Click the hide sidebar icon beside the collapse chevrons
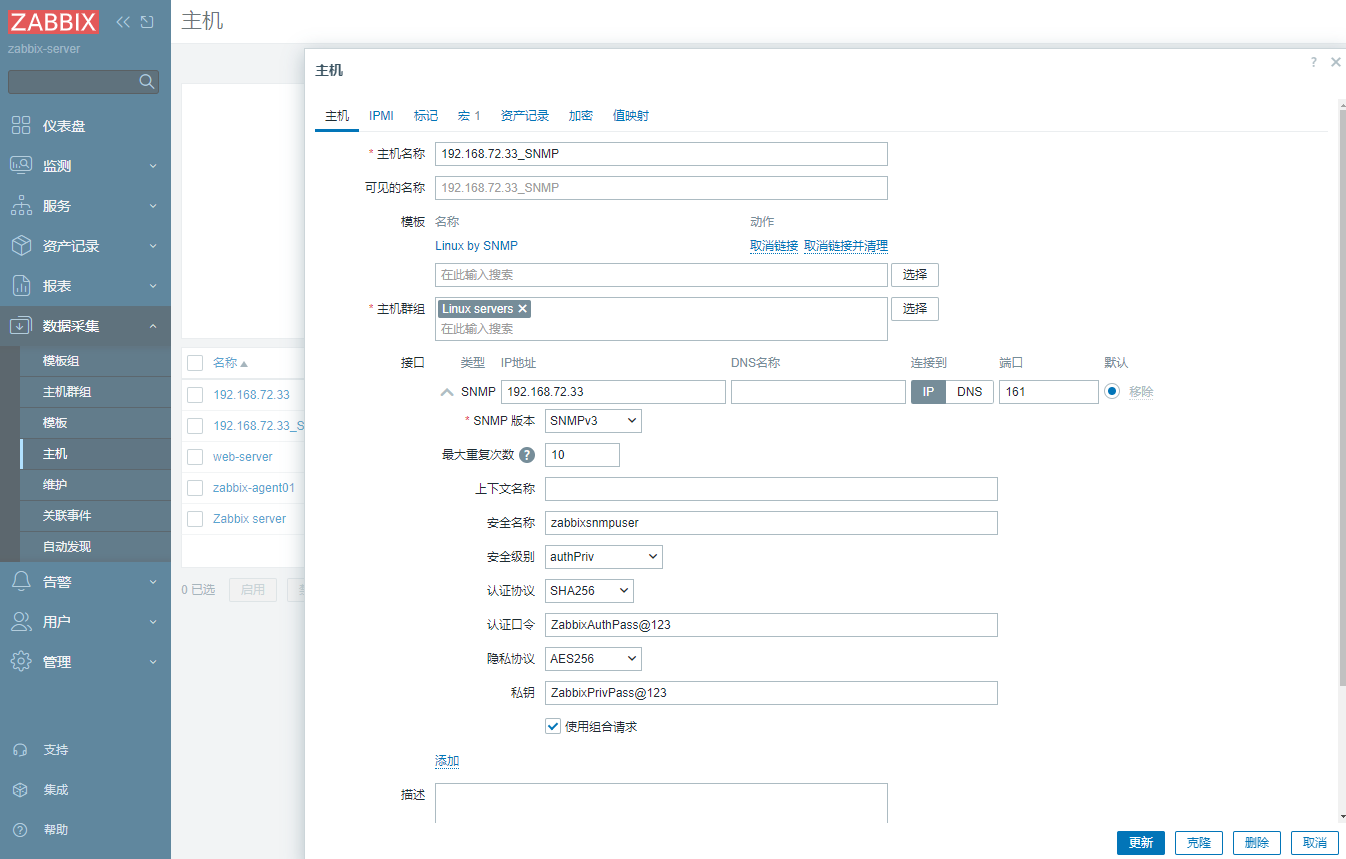Image resolution: width=1346 pixels, height=859 pixels. pos(147,21)
